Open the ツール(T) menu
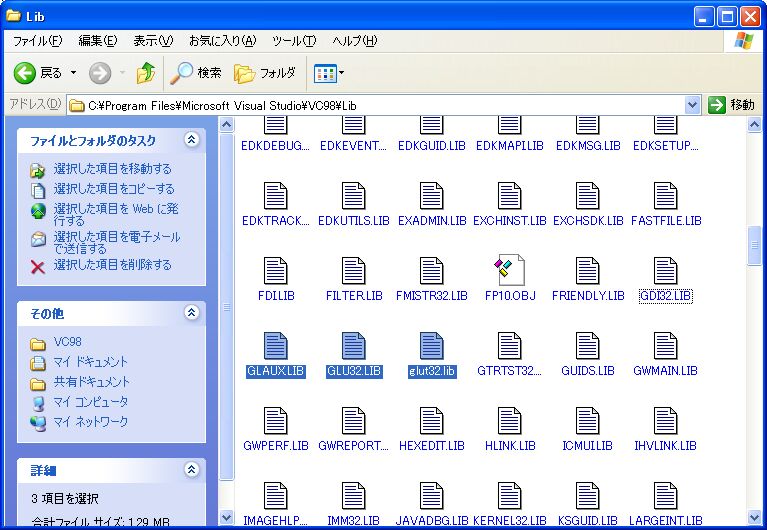Image resolution: width=767 pixels, height=530 pixels. pos(294,41)
